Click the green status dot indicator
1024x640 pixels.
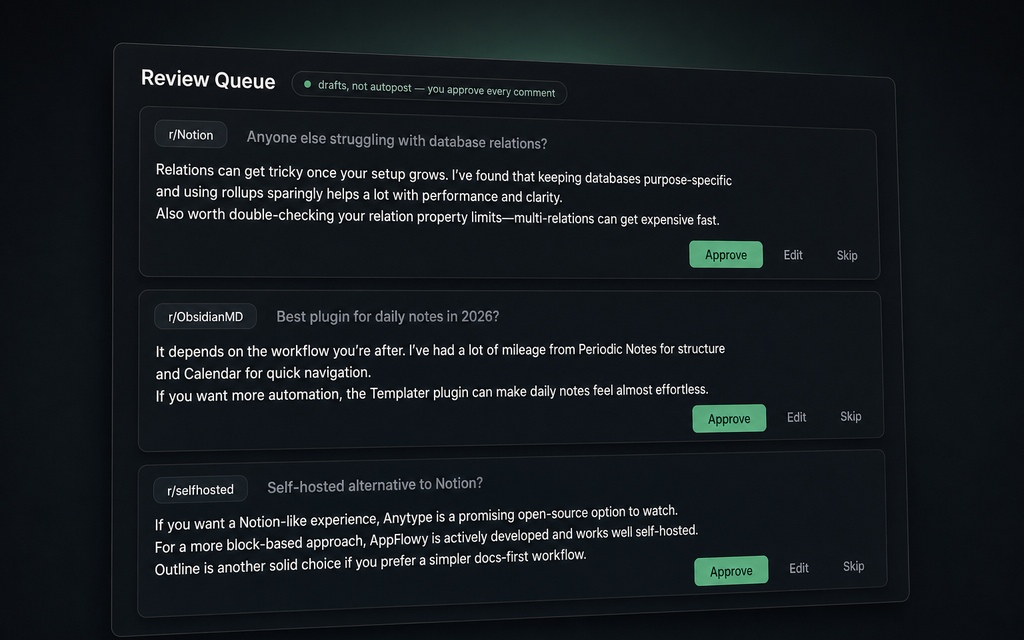click(x=307, y=84)
